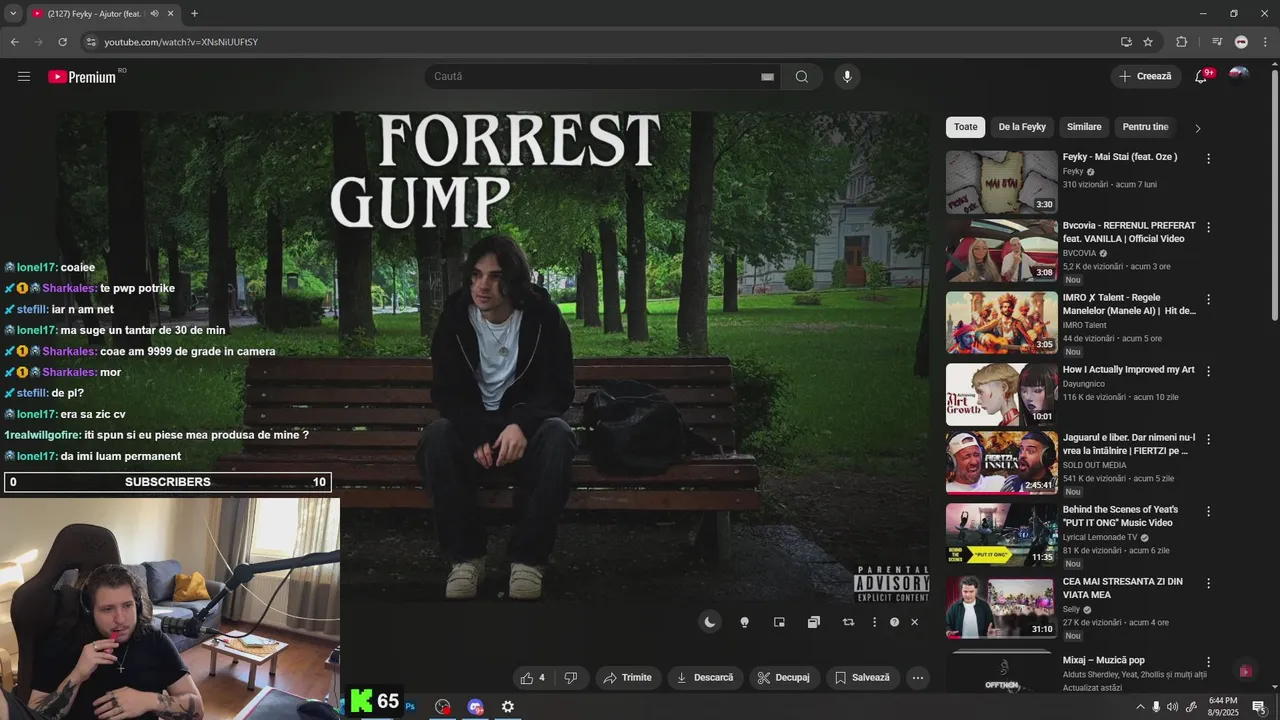Toggle the lightbulb cinema mode icon

(744, 622)
